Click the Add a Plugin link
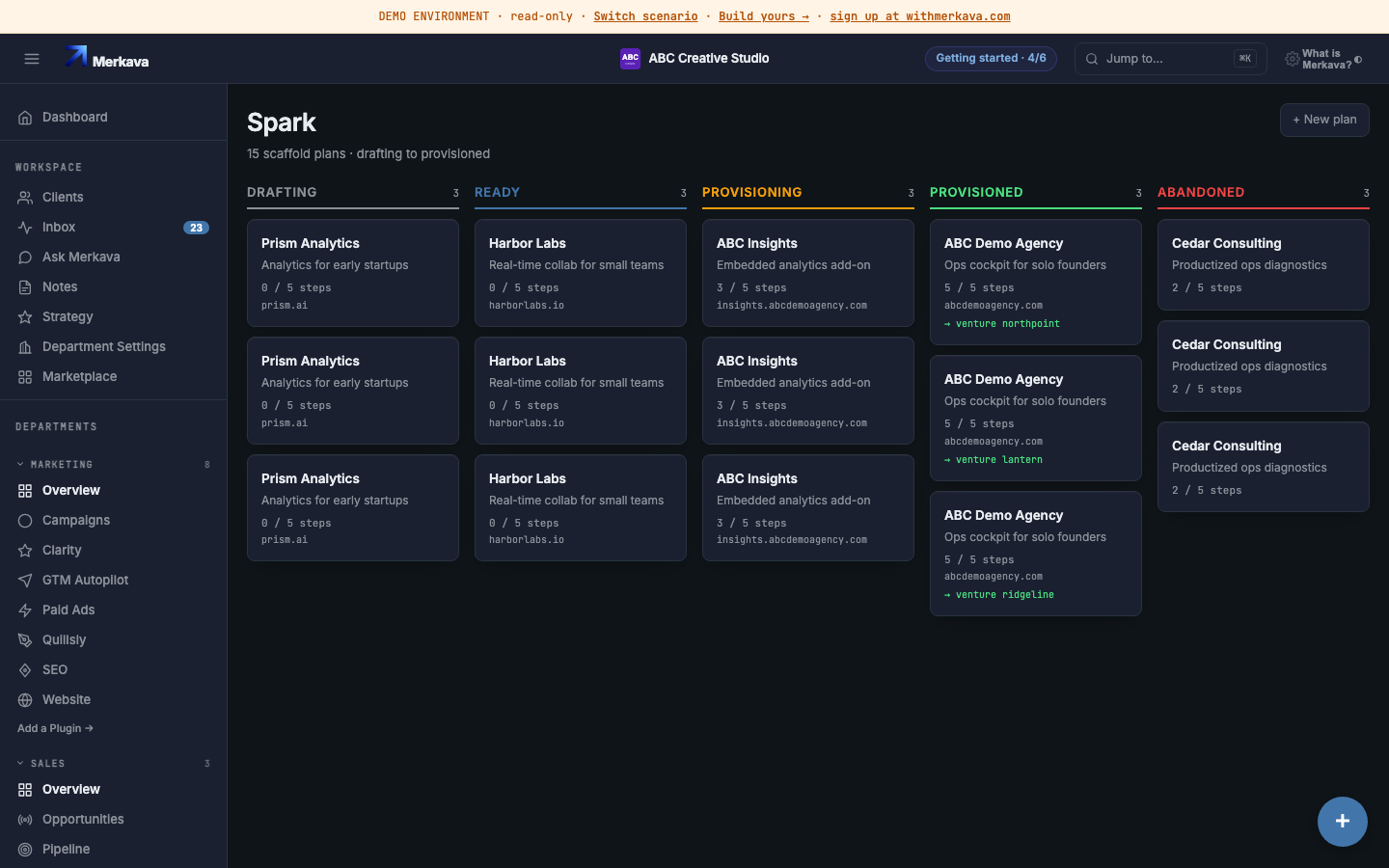 click(x=55, y=729)
